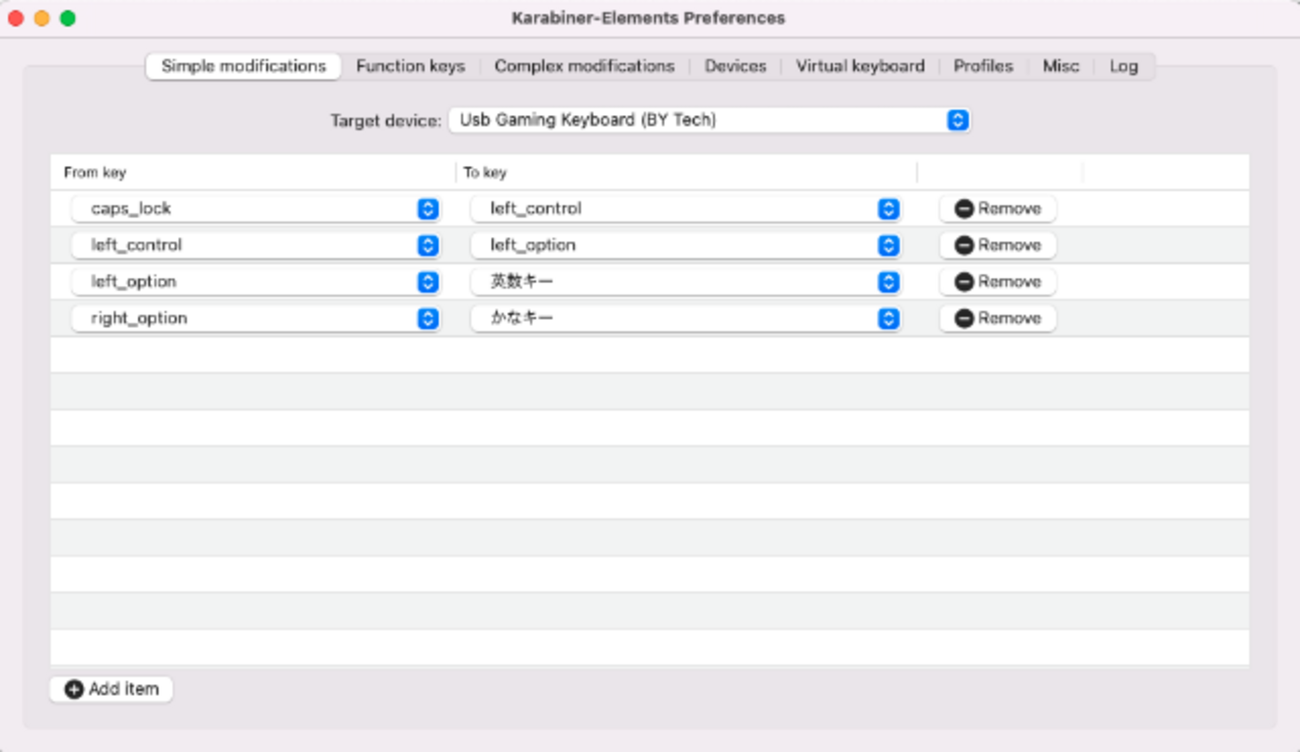This screenshot has width=1300, height=752.
Task: Click Add item button
Action: [111, 689]
